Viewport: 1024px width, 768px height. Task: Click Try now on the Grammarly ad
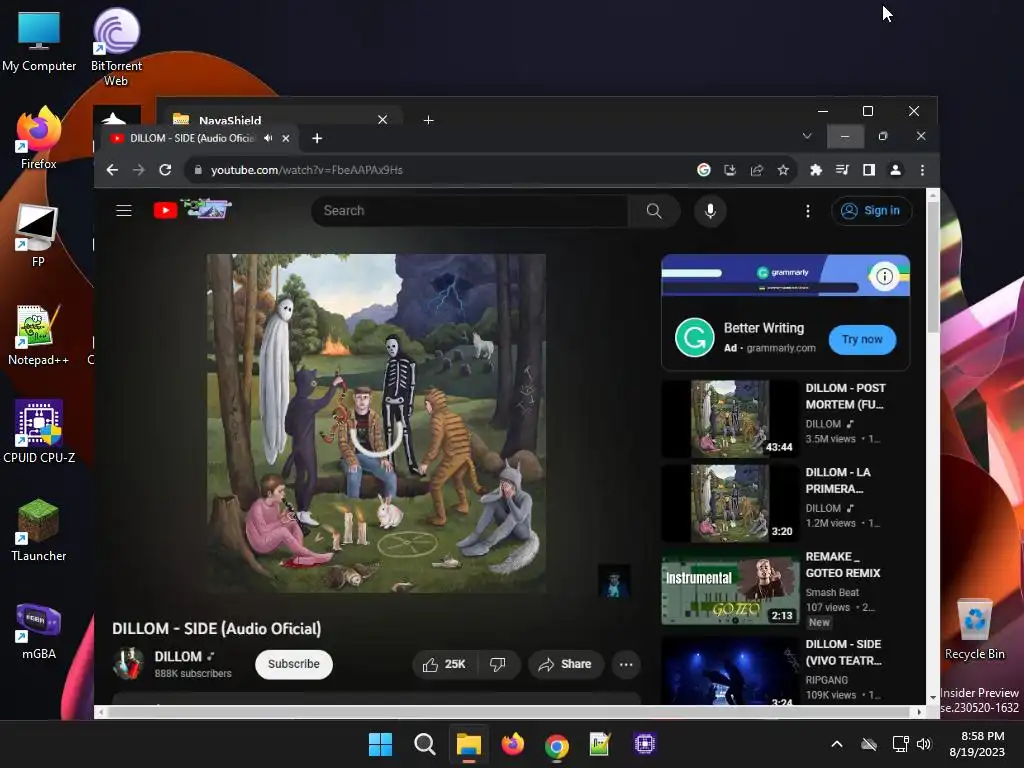[x=862, y=340]
